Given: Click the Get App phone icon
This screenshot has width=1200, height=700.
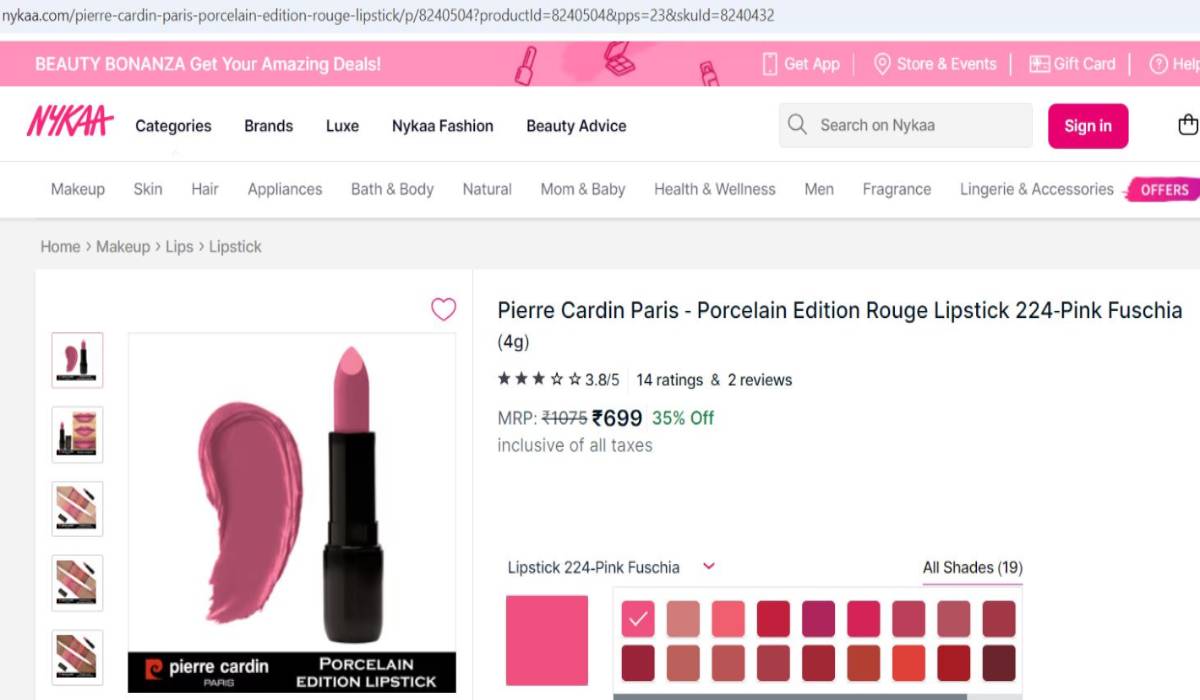Looking at the screenshot, I should tap(769, 64).
